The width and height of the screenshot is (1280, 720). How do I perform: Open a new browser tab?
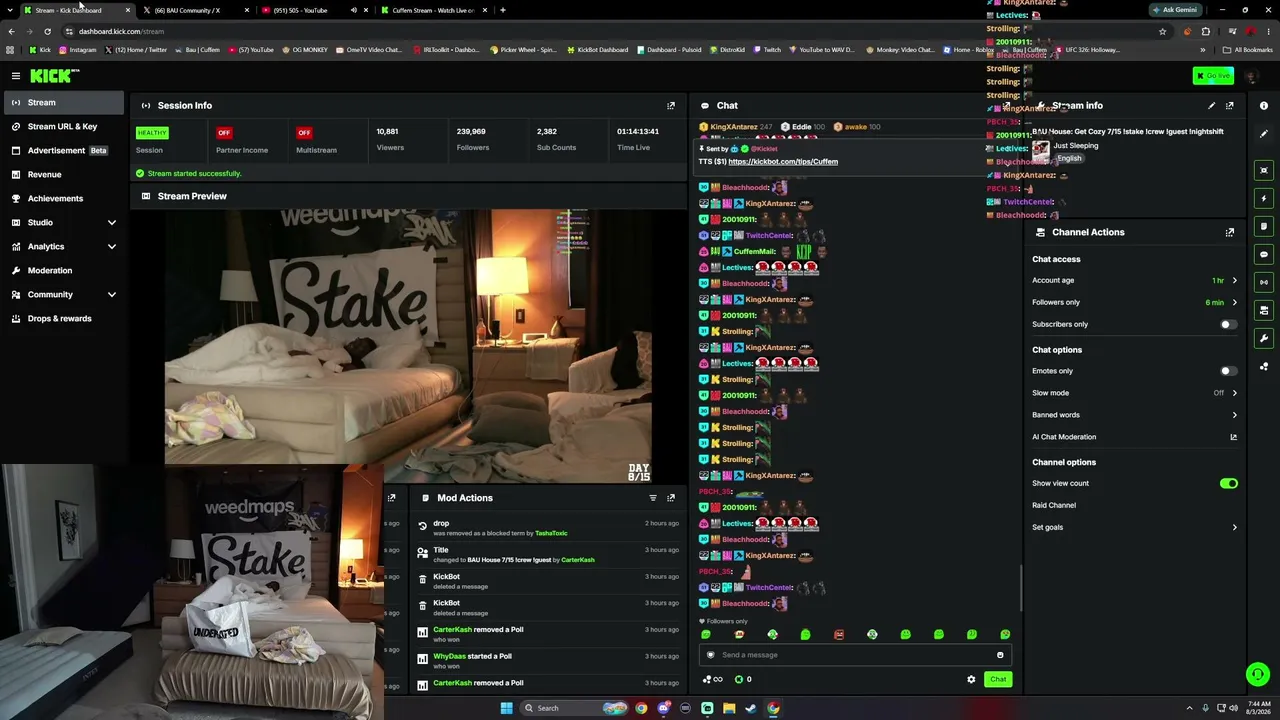pos(503,10)
